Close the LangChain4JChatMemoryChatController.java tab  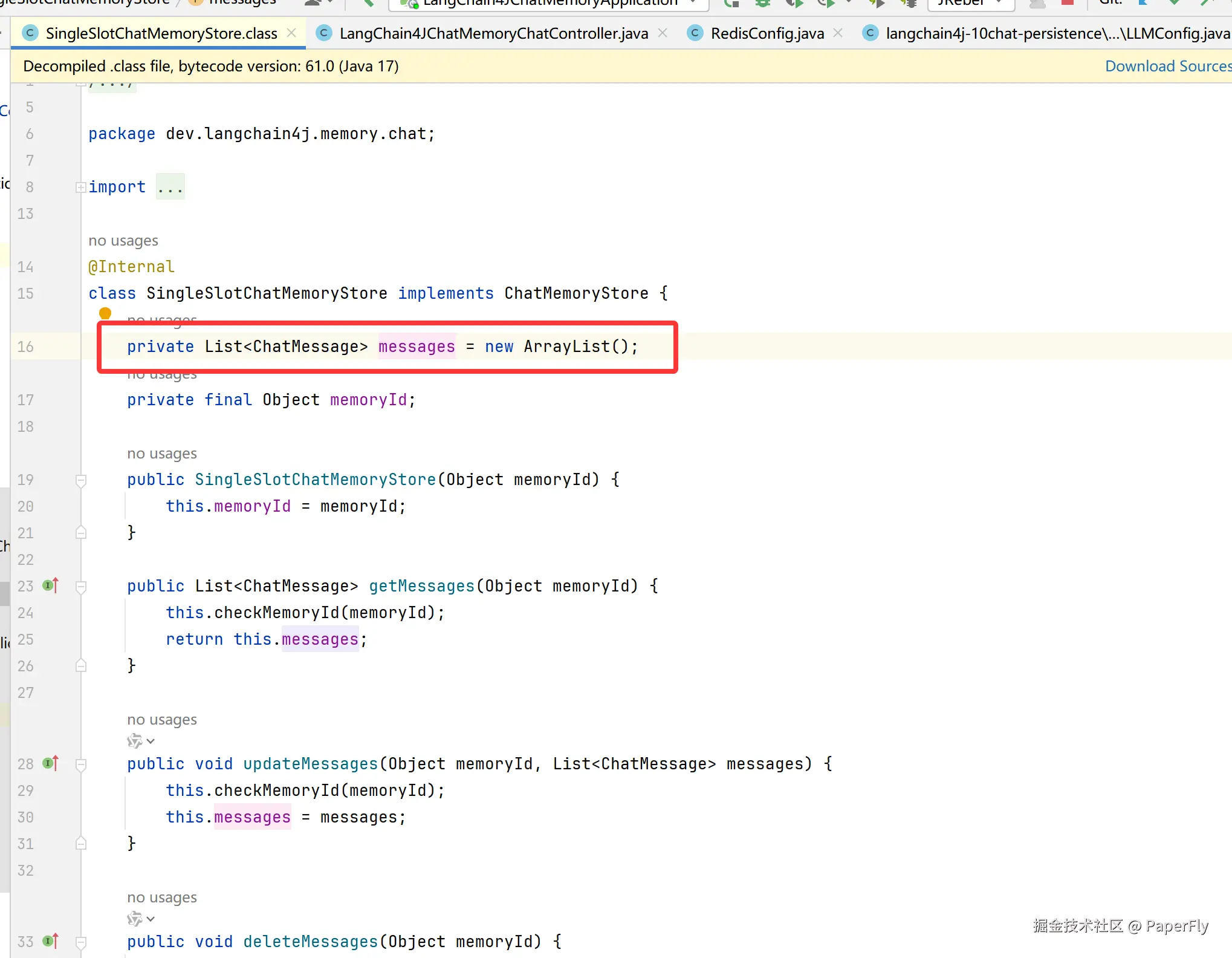coord(663,33)
